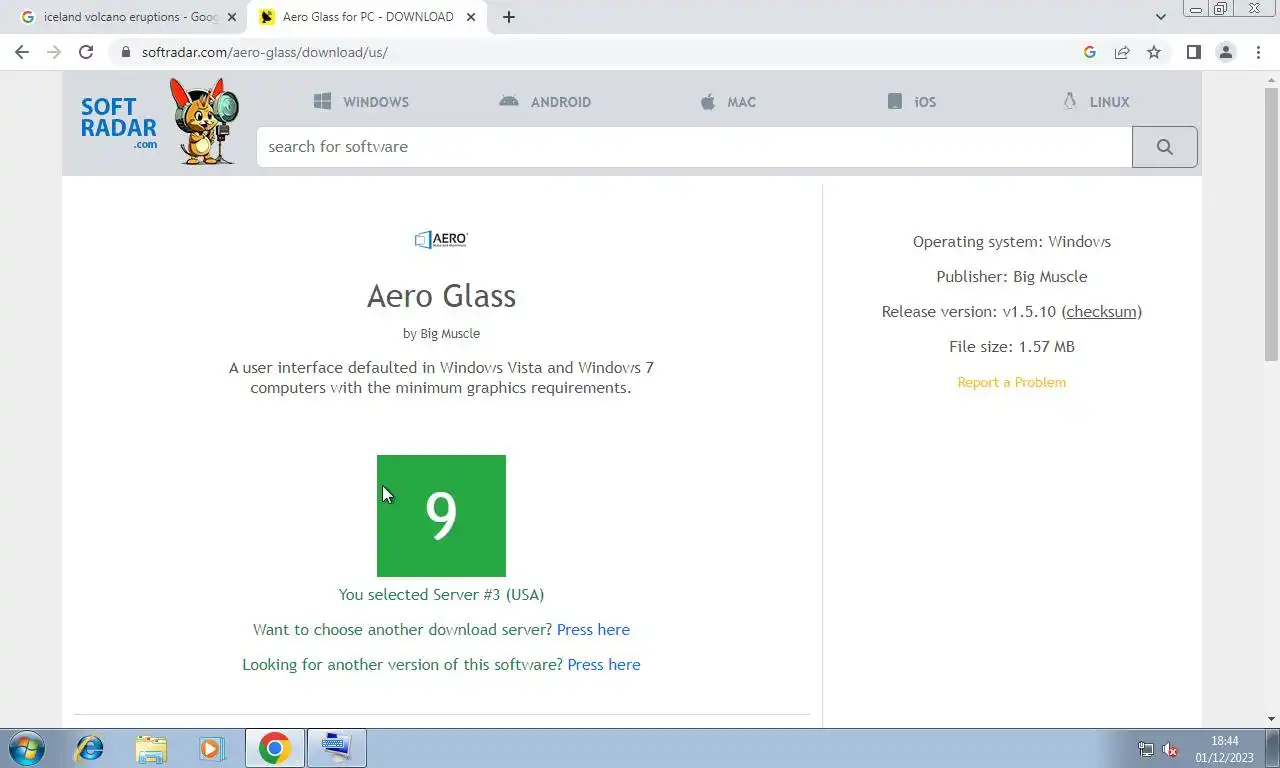The height and width of the screenshot is (768, 1280).
Task: Click the Aero Glass product logo
Action: pyautogui.click(x=441, y=240)
